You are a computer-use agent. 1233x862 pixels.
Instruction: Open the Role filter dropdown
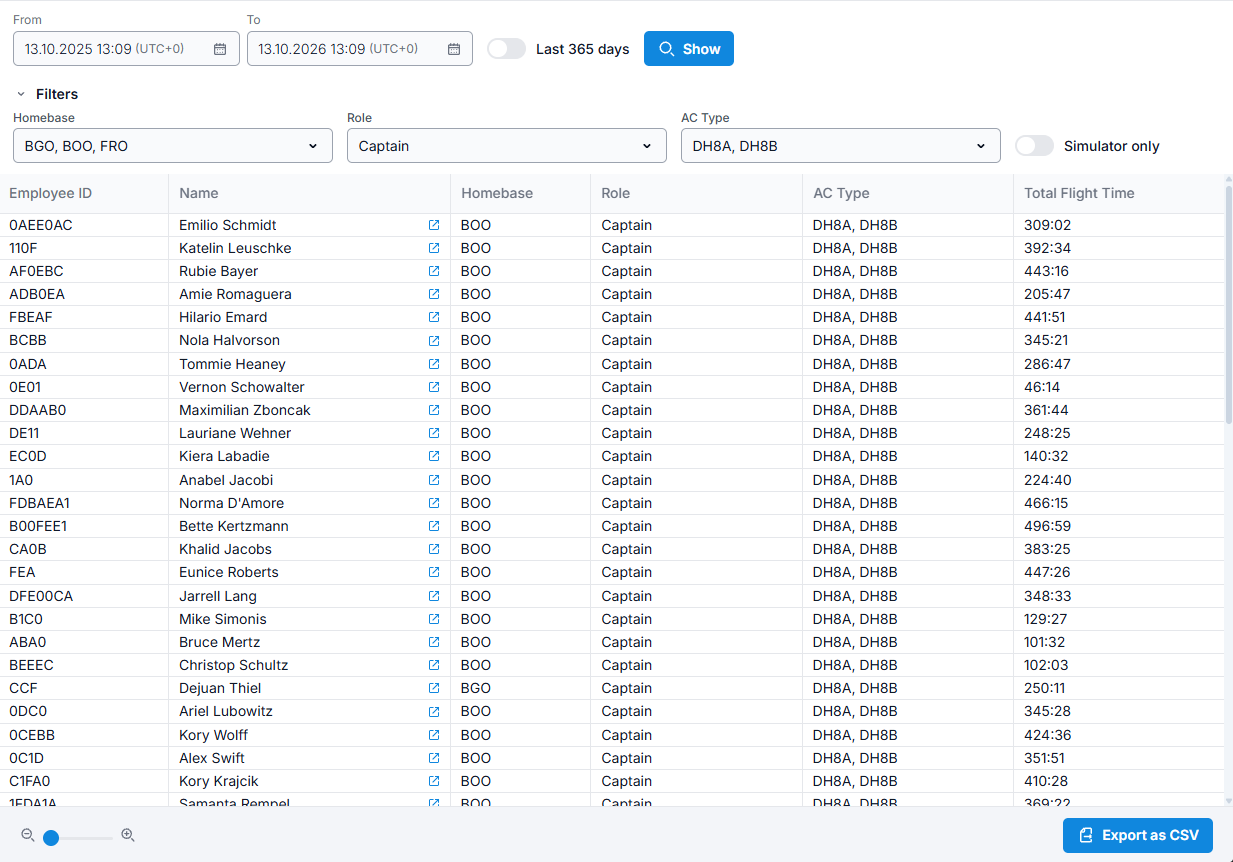[x=507, y=146]
